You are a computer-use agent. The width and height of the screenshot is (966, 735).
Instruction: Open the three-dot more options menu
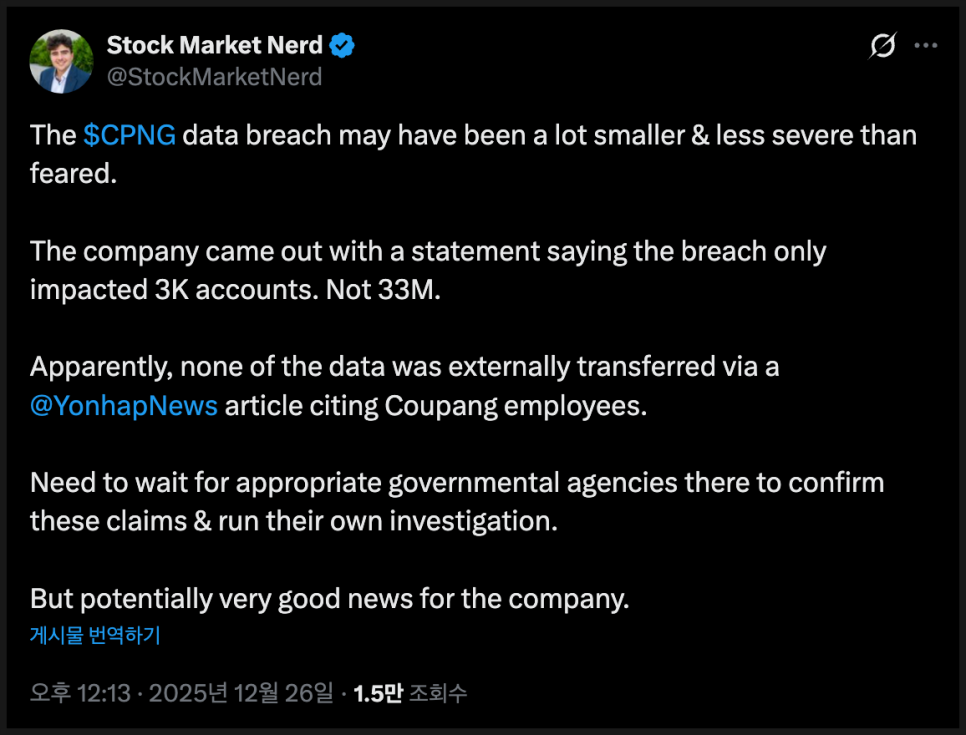927,46
